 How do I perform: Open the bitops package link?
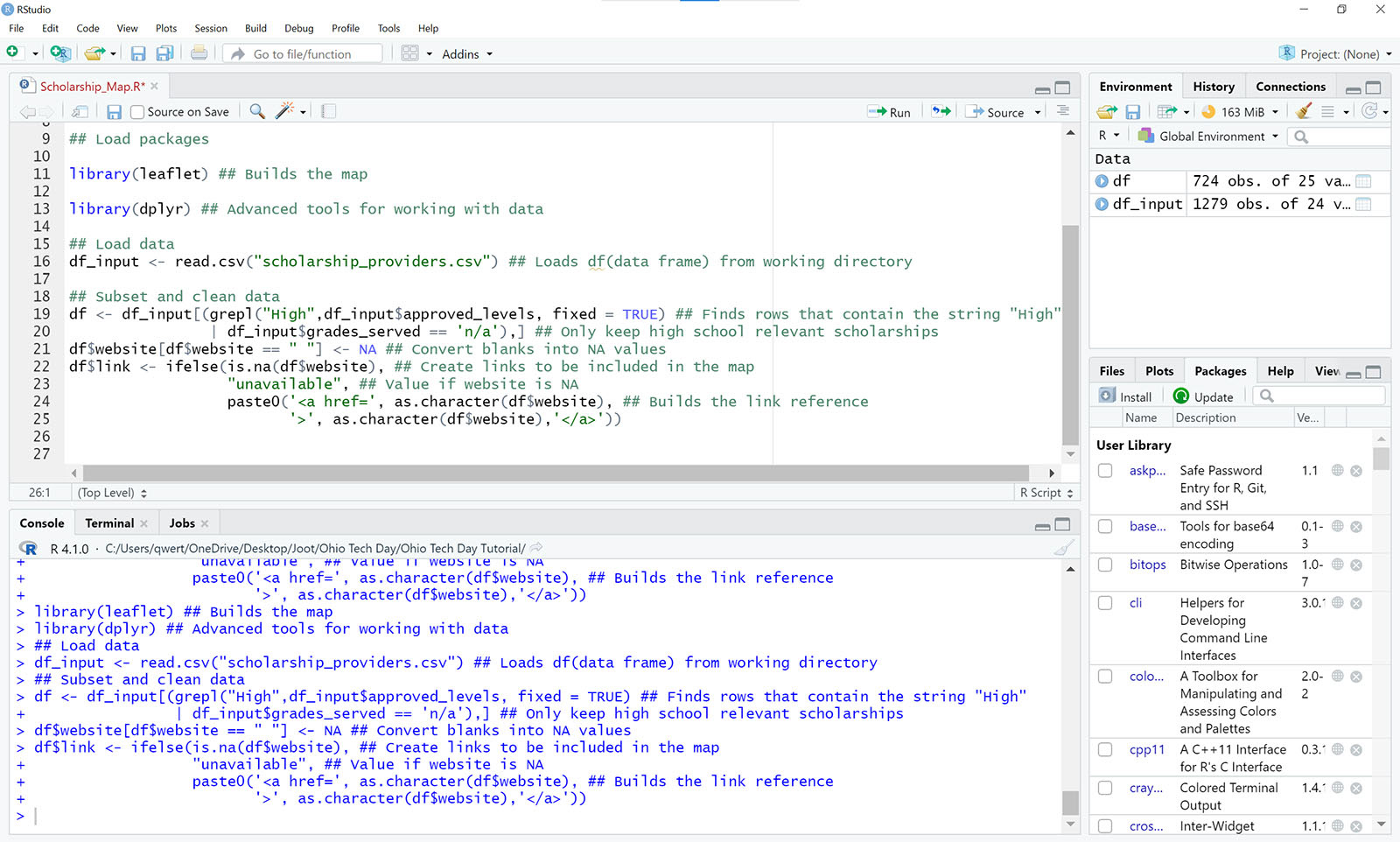(x=1147, y=565)
